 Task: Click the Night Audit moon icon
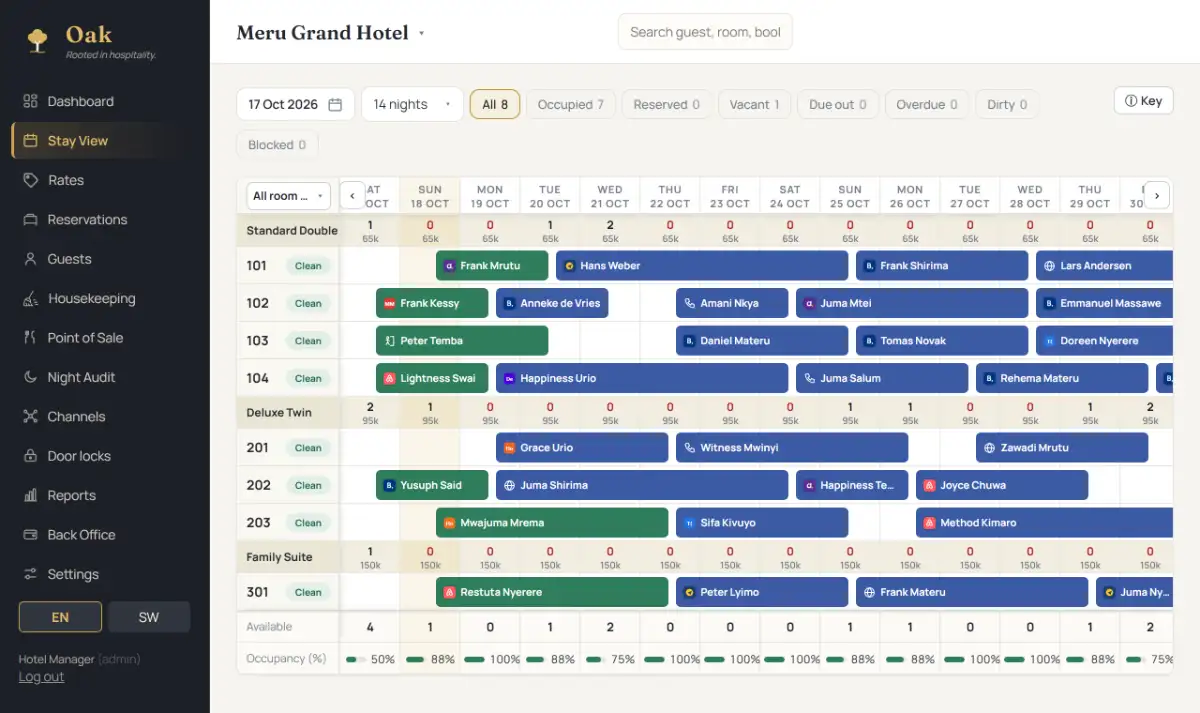(30, 377)
